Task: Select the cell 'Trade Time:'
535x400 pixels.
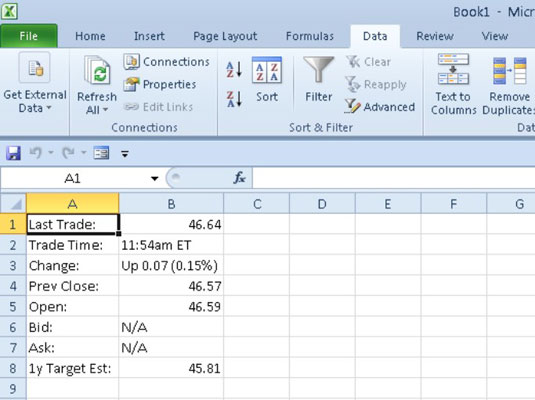Action: click(x=73, y=245)
